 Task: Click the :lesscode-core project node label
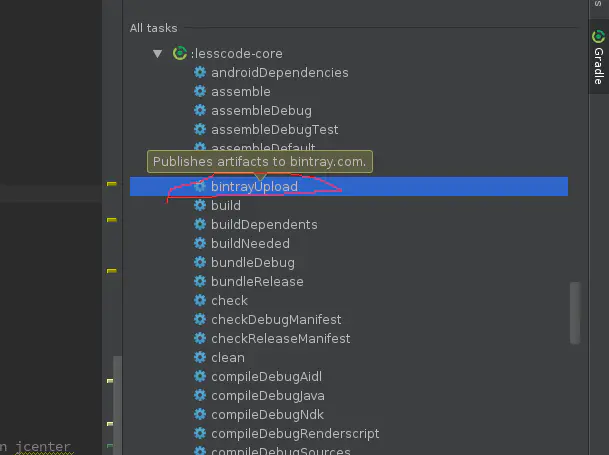point(237,54)
